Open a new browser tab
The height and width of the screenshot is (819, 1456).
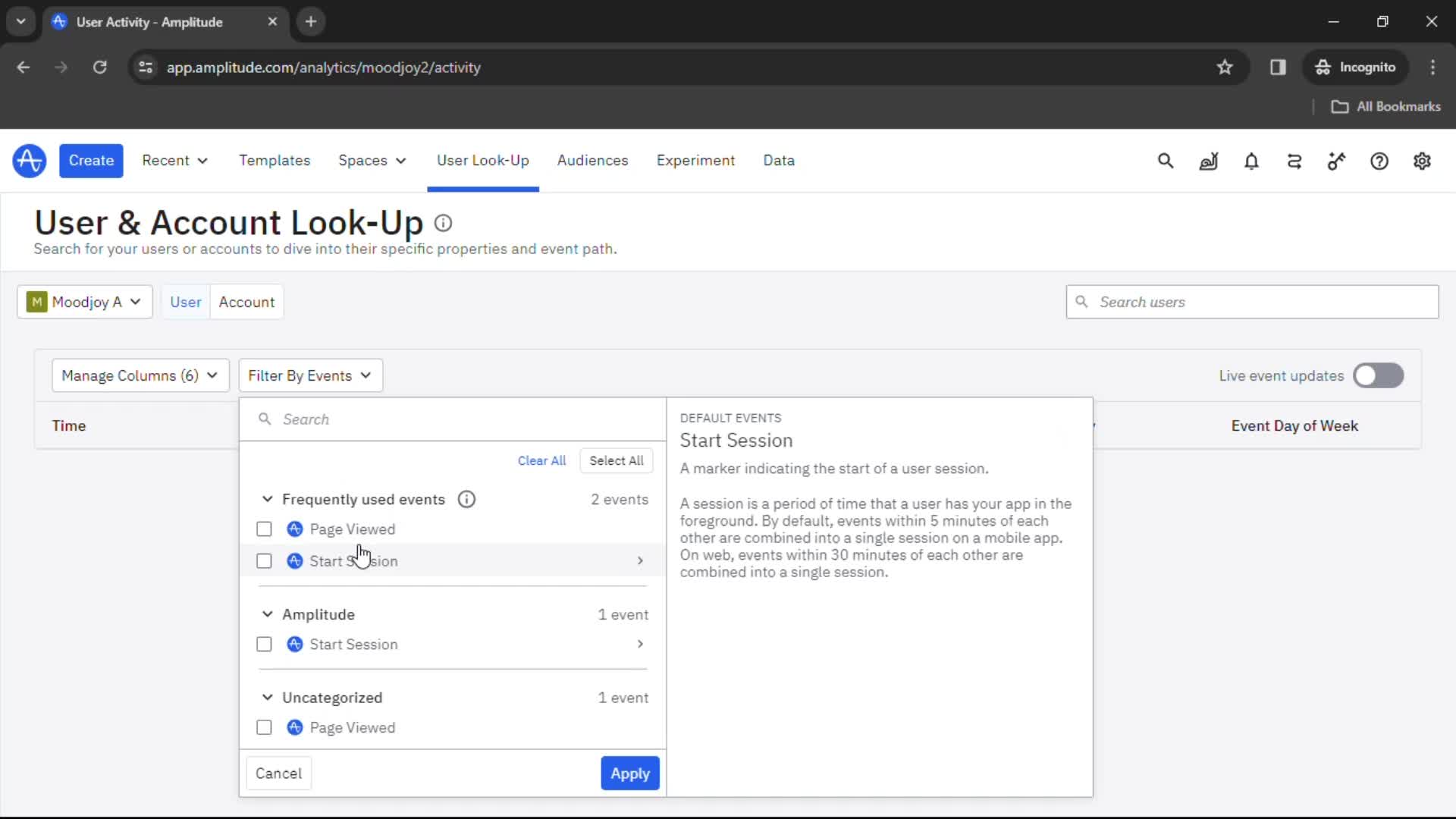tap(311, 22)
